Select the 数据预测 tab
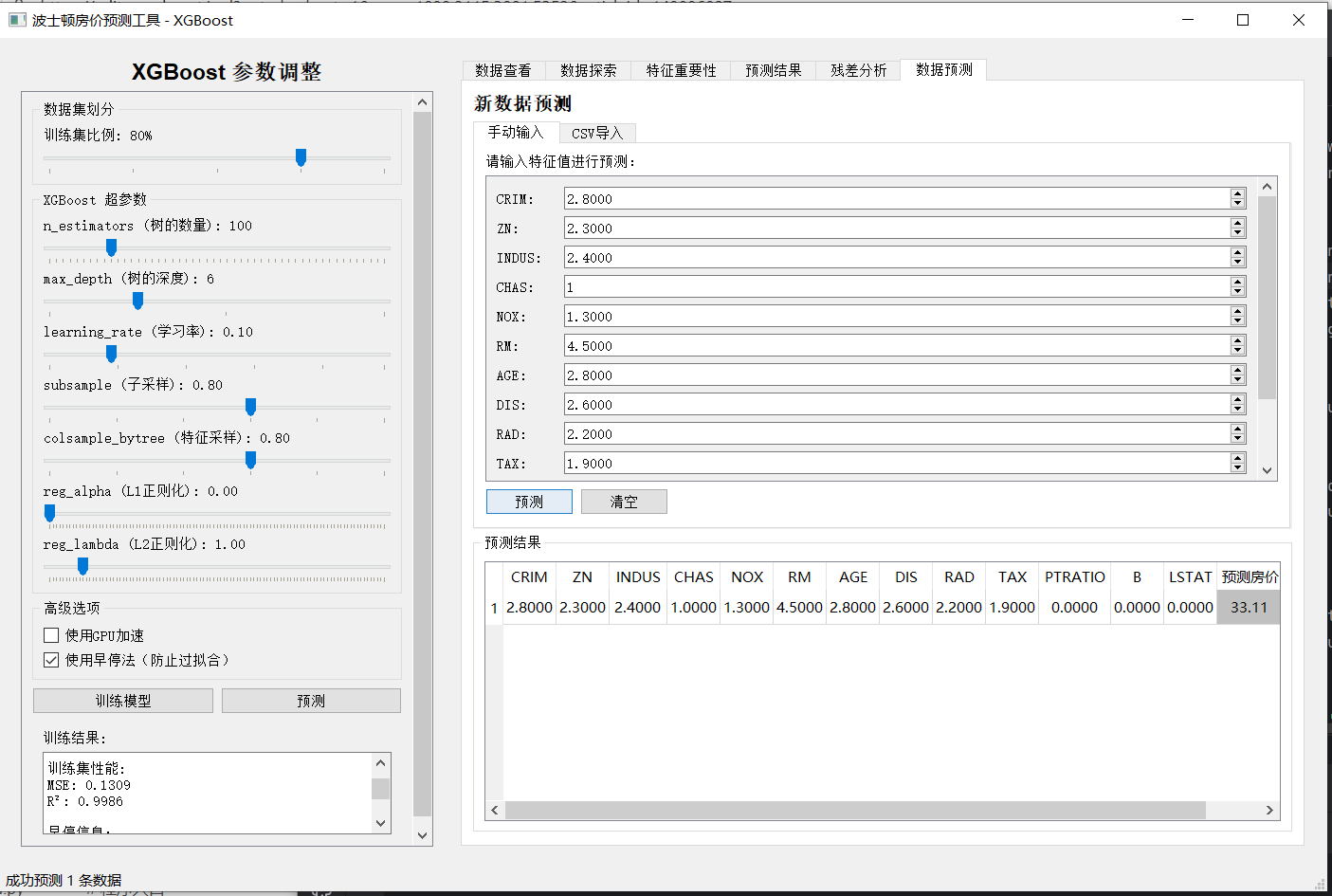 (x=944, y=69)
